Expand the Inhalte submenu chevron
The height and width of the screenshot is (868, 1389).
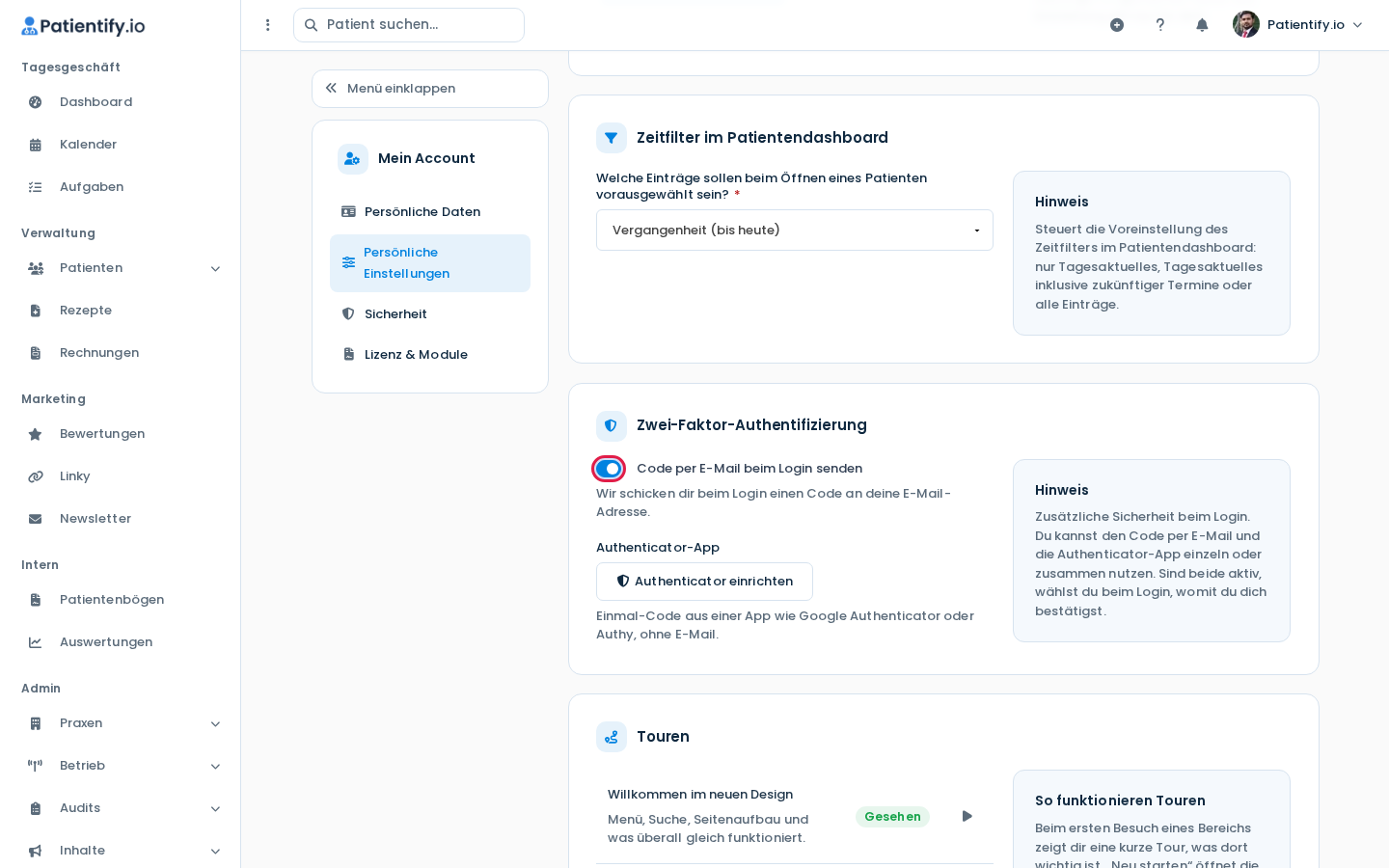(215, 851)
